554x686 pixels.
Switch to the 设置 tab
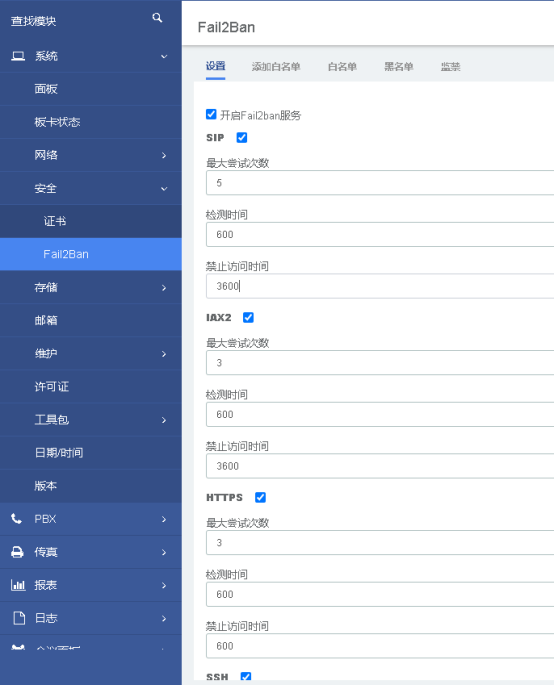pos(215,66)
